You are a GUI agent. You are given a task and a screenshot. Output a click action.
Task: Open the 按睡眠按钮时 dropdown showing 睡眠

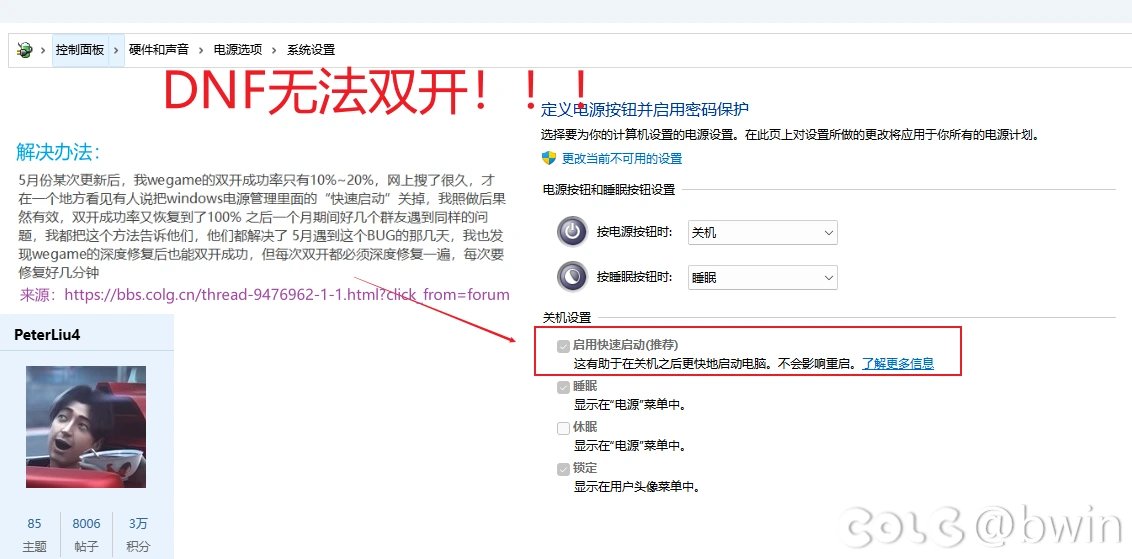pyautogui.click(x=762, y=277)
